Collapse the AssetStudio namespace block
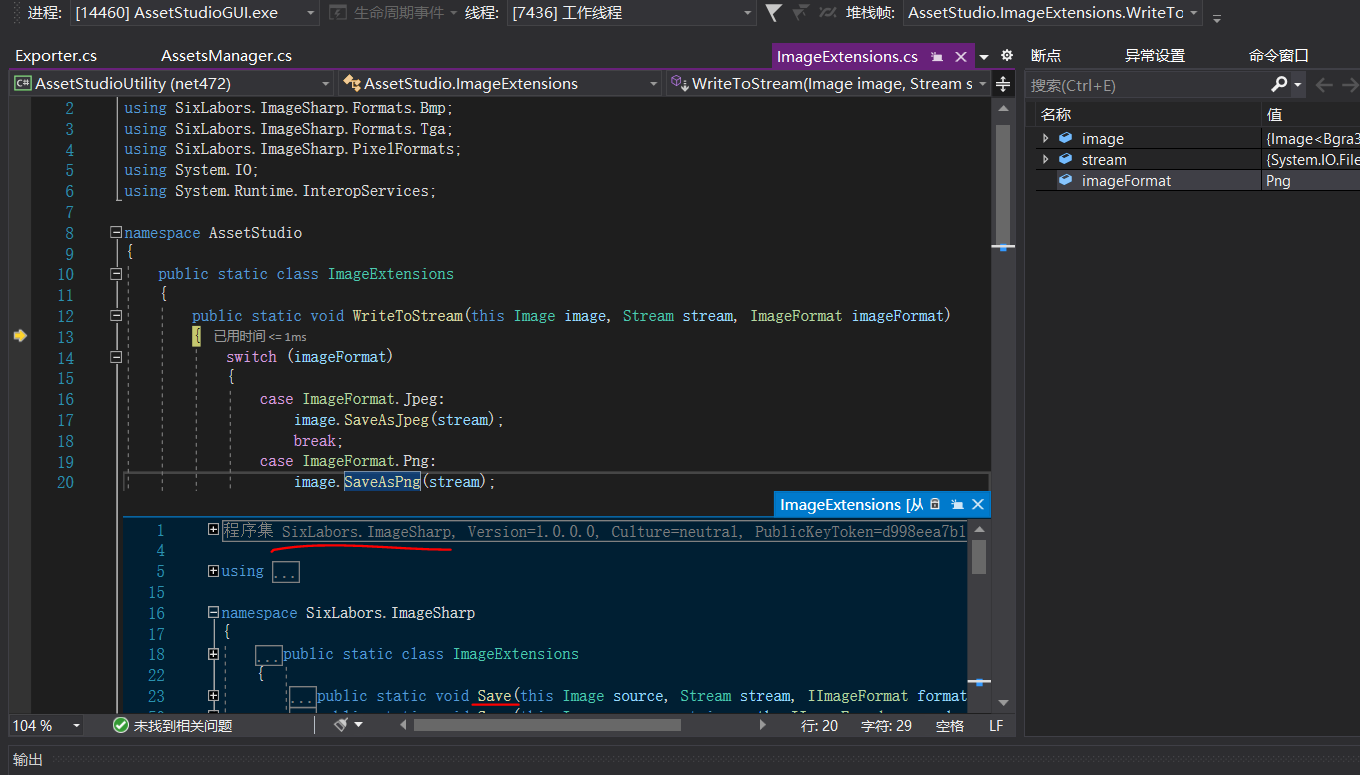The width and height of the screenshot is (1360, 775). 116,233
